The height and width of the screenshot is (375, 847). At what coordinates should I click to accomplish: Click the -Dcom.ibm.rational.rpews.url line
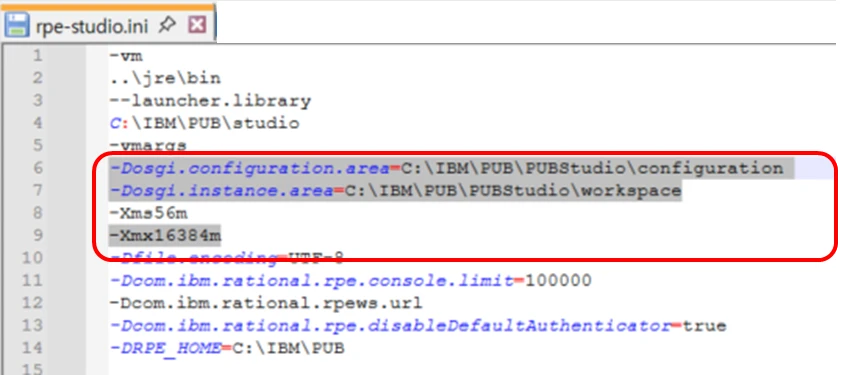coord(266,303)
